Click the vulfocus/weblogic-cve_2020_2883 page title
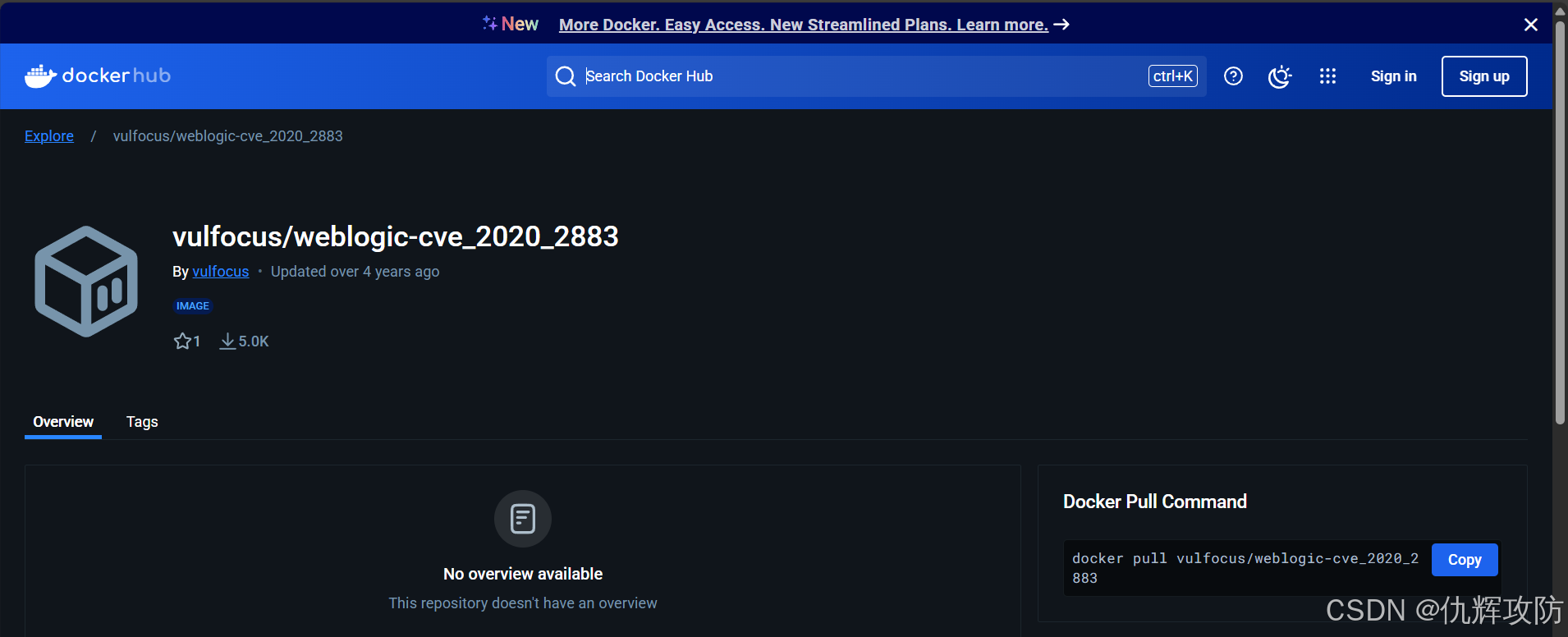 click(396, 236)
